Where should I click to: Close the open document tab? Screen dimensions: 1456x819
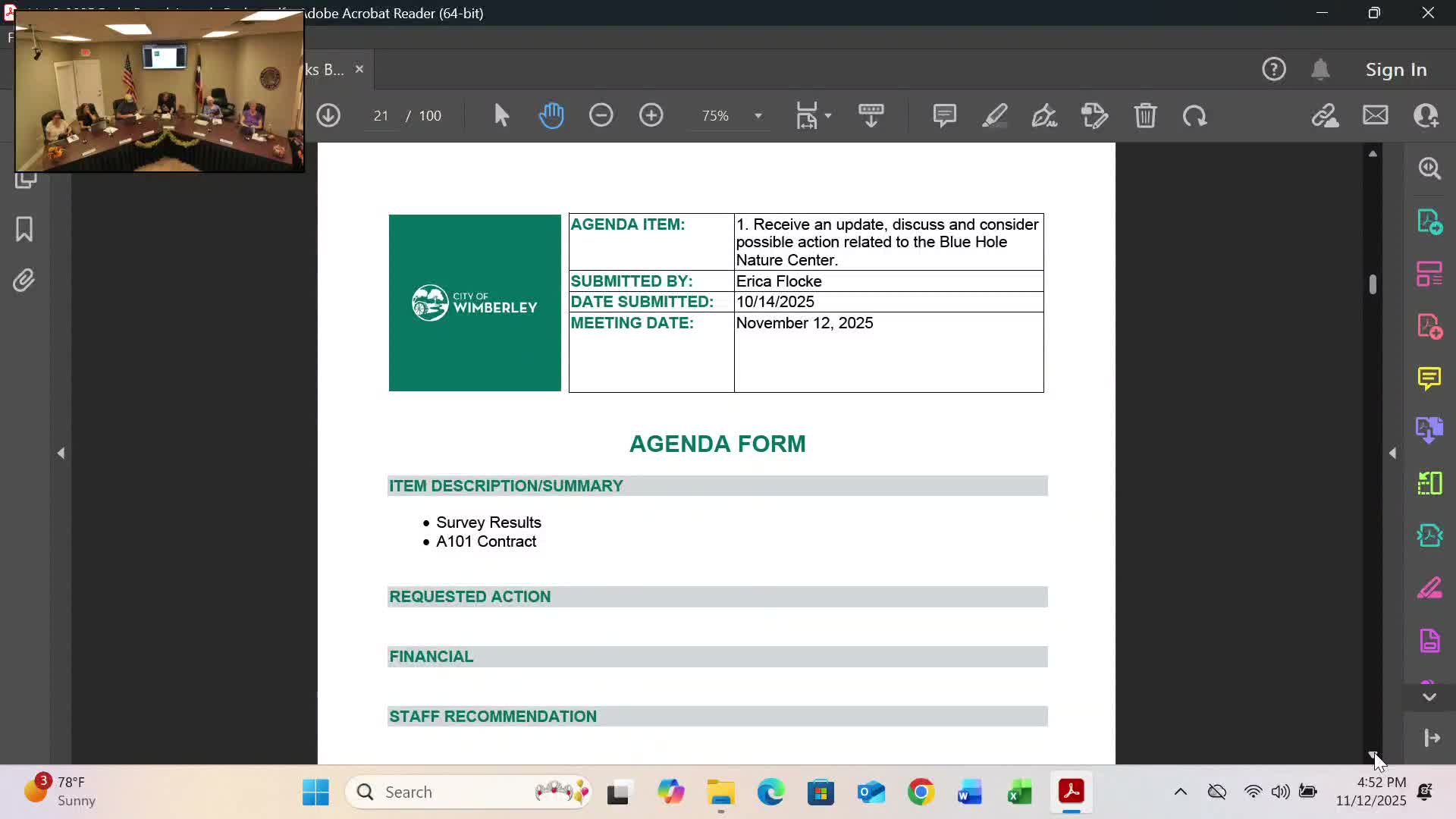pos(359,69)
